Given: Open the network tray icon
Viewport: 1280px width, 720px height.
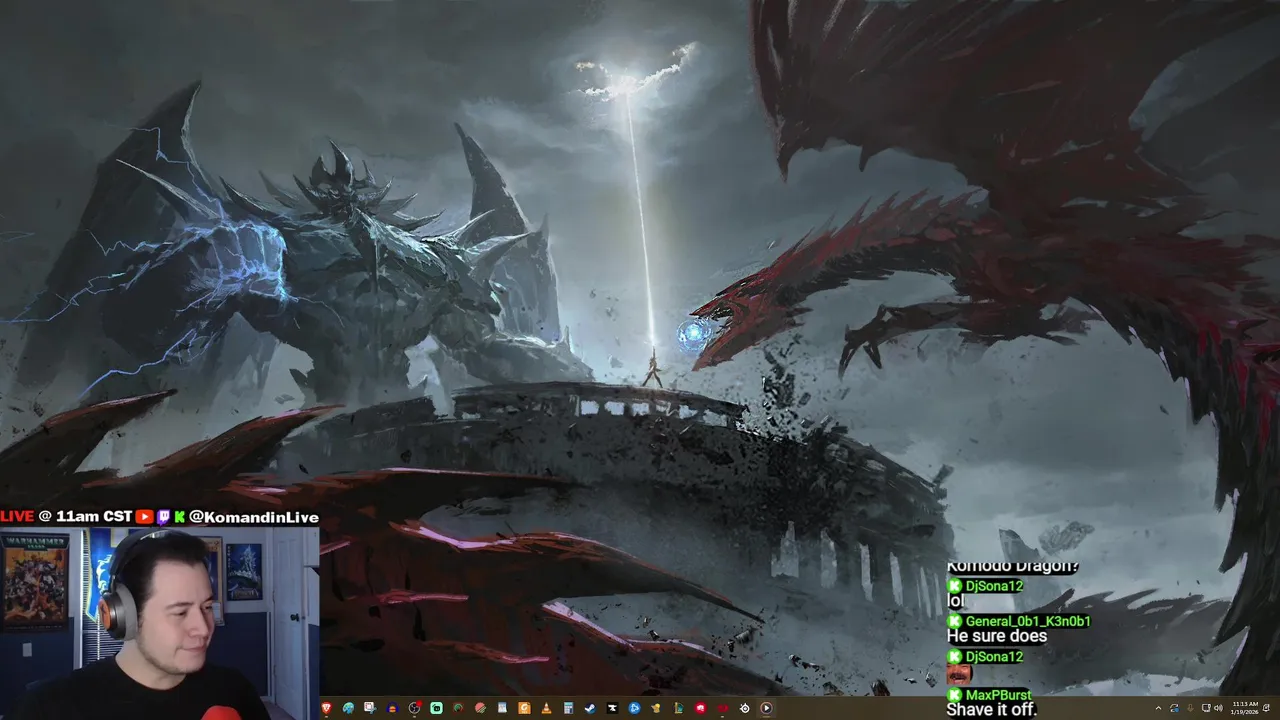Looking at the screenshot, I should point(1206,708).
